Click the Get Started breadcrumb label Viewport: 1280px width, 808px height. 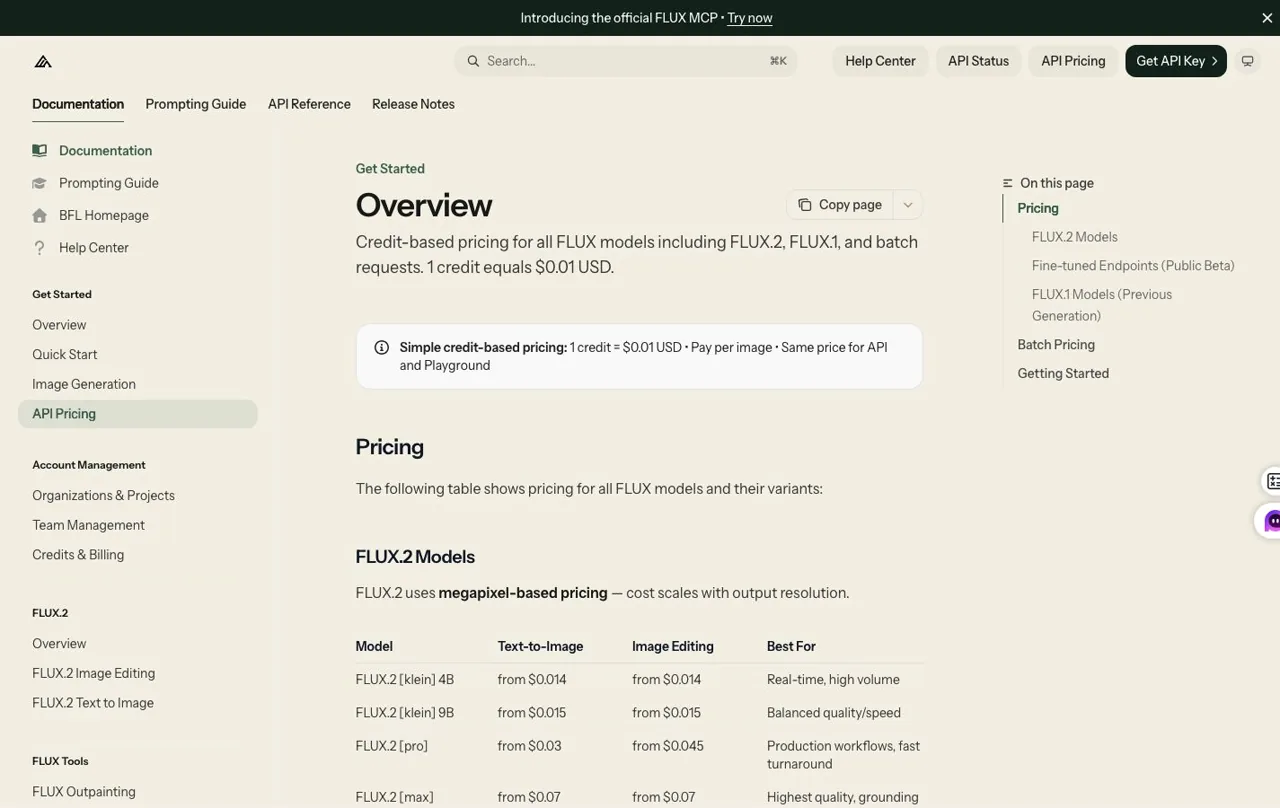point(390,169)
